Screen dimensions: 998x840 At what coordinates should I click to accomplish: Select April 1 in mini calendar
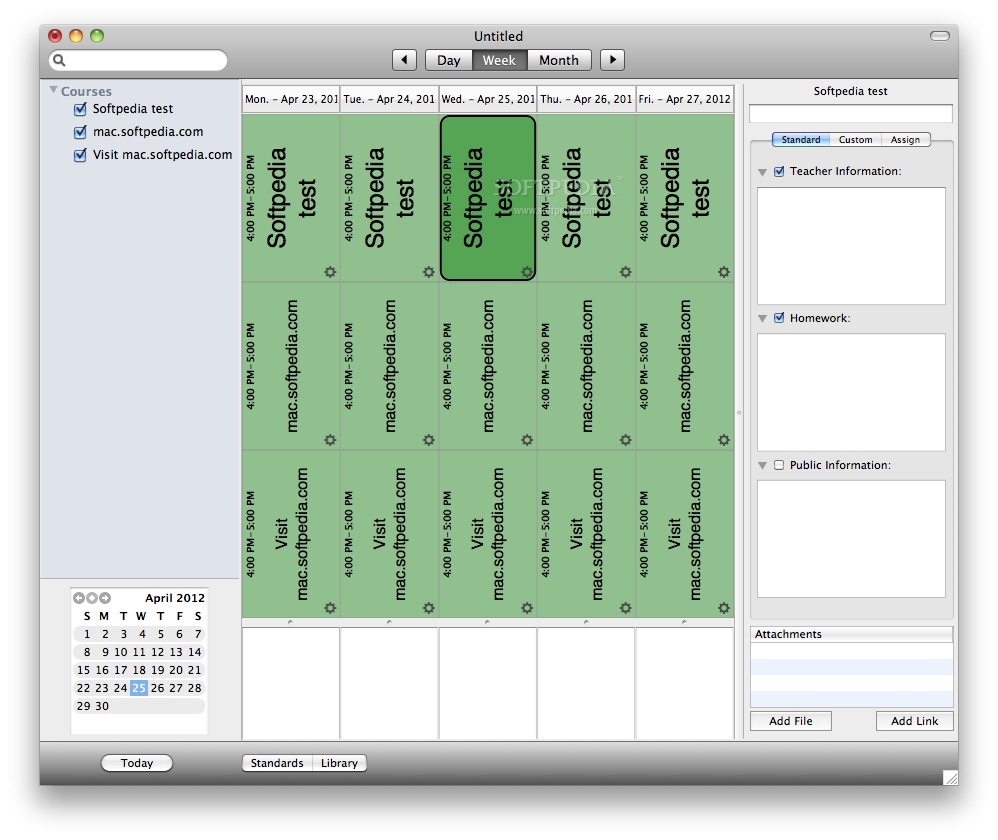(87, 634)
